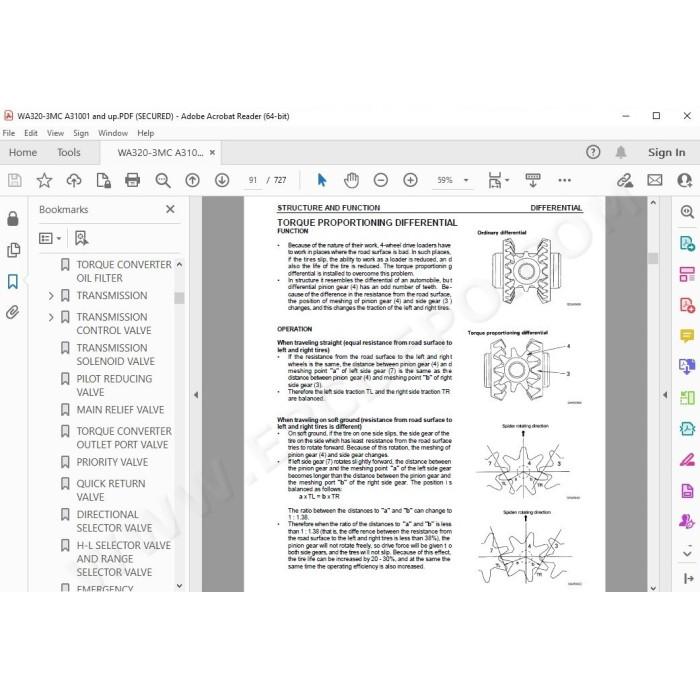Jump to TRANSMISSION SOLENOID VALVE bookmark
Screen dimensions: 700x700
click(116, 354)
